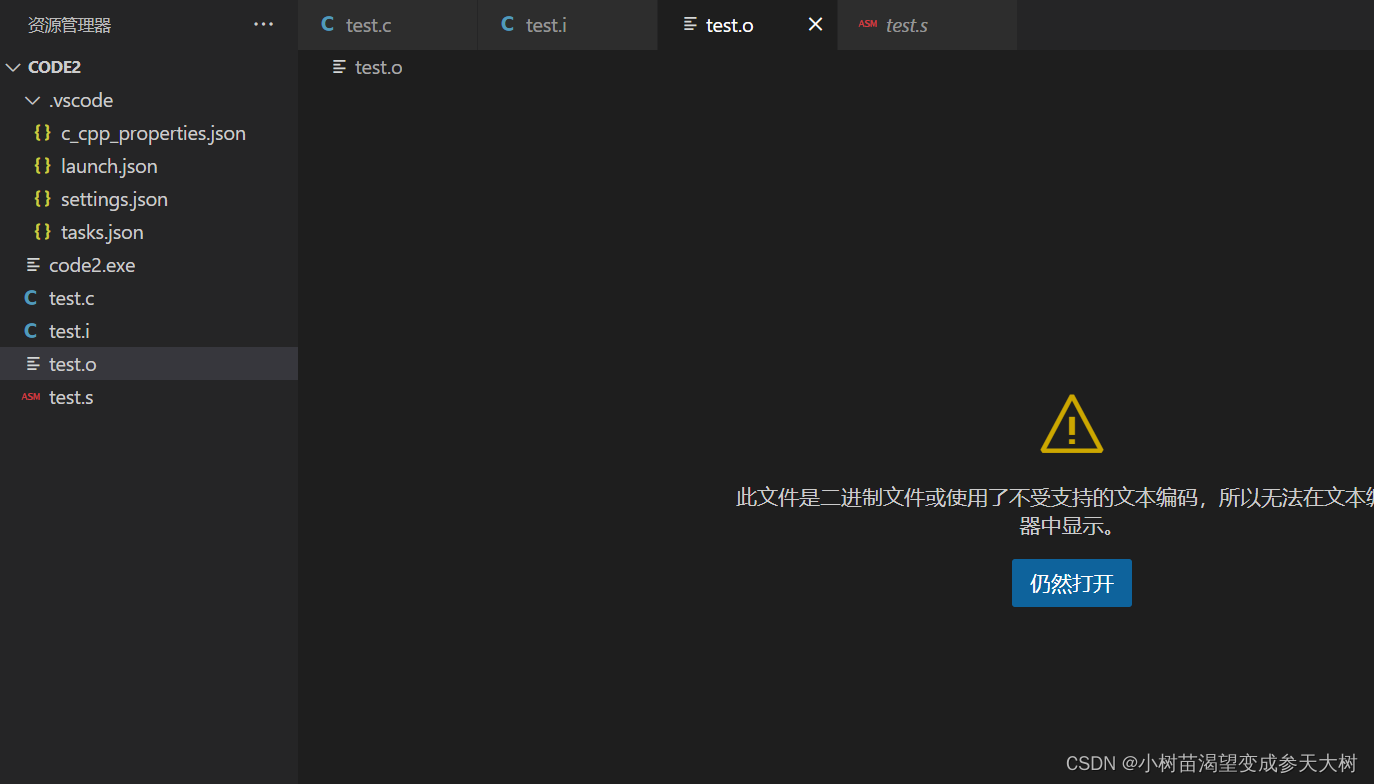Viewport: 1374px width, 784px height.
Task: Click the braces icon beside settings.json
Action: pos(42,199)
